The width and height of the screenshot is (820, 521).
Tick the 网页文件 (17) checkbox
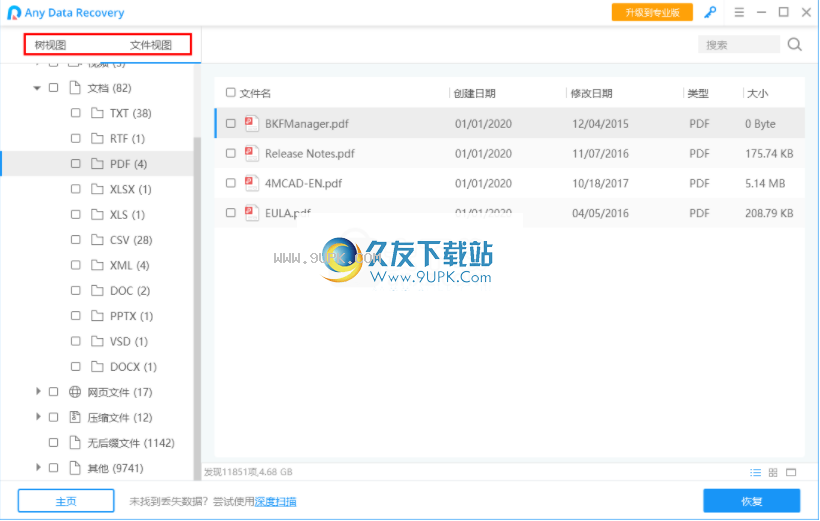[x=53, y=392]
